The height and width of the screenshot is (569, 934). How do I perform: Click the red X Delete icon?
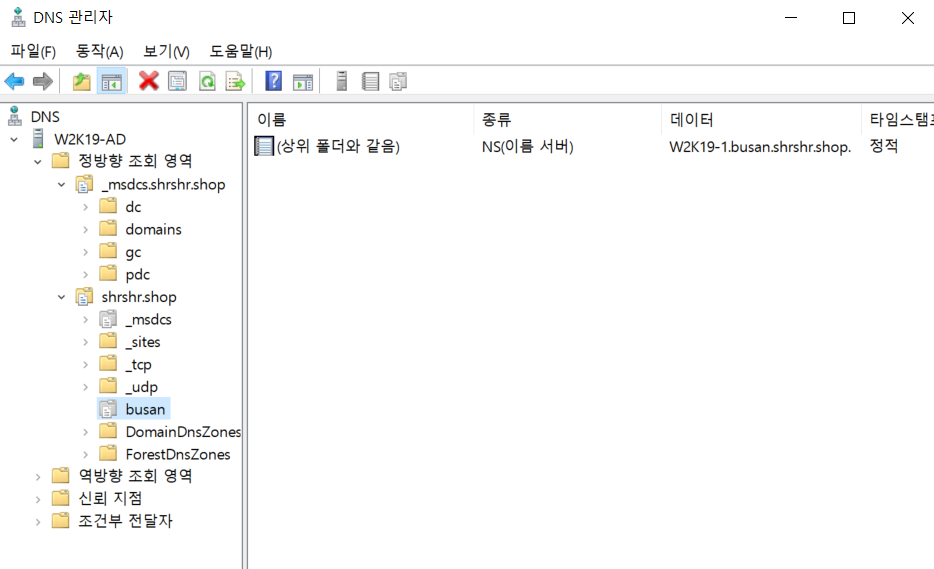click(x=148, y=81)
